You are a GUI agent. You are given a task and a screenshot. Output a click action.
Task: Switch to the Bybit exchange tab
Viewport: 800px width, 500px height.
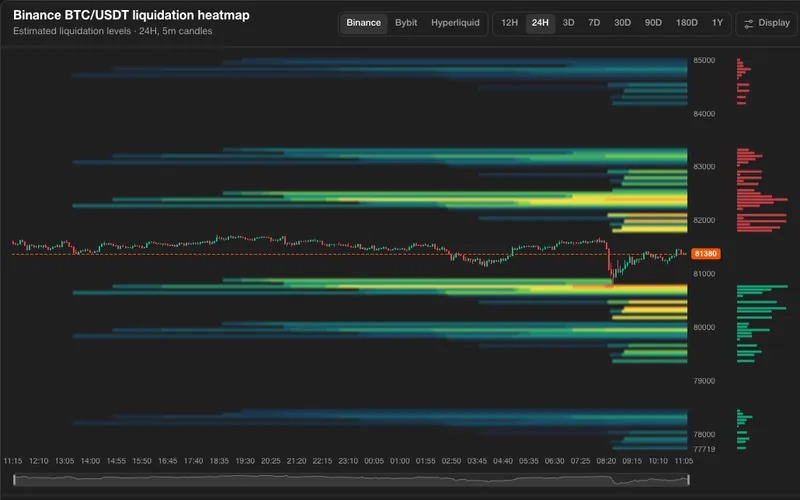[406, 23]
